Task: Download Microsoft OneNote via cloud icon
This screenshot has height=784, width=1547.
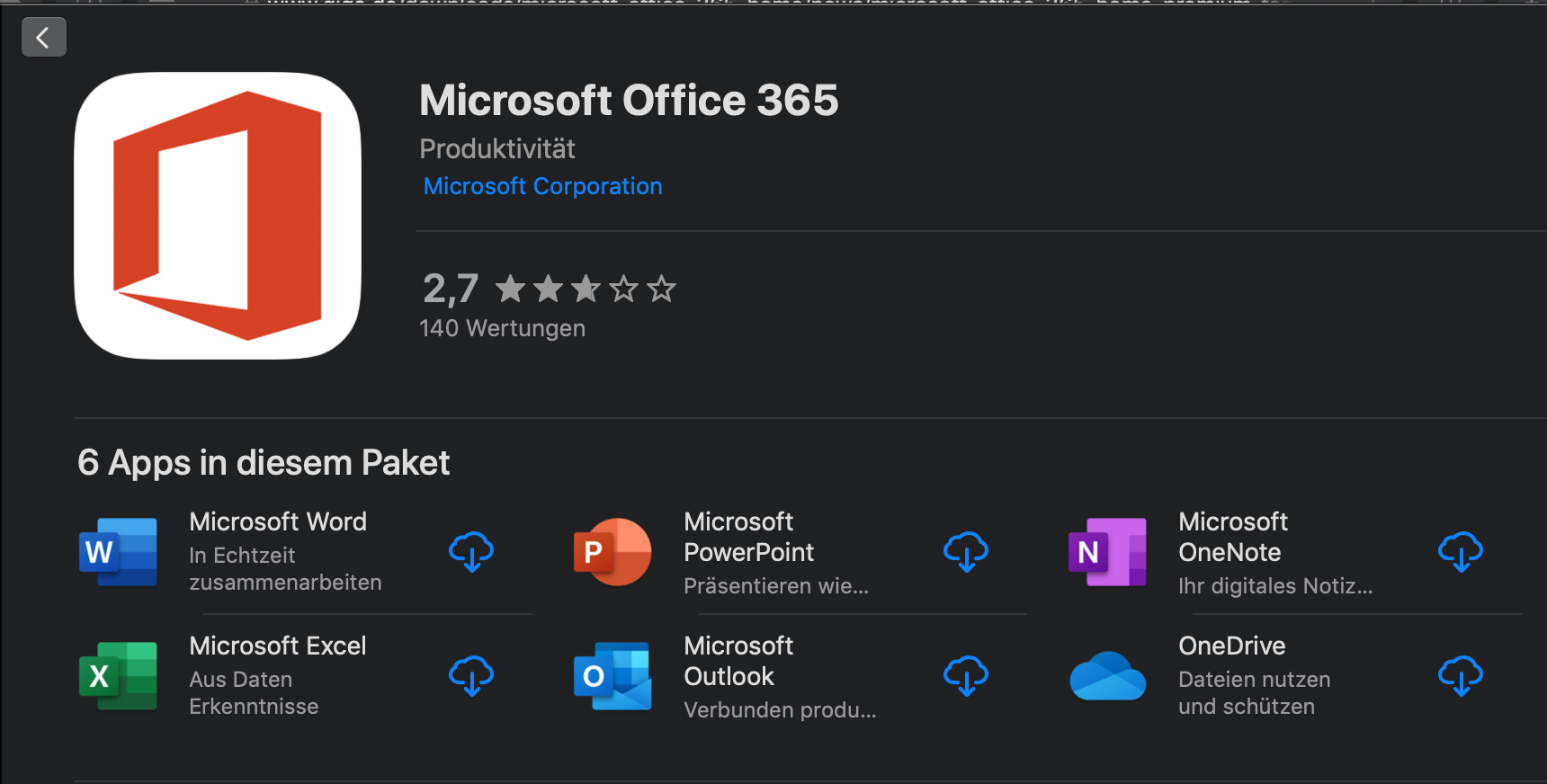Action: (1461, 551)
